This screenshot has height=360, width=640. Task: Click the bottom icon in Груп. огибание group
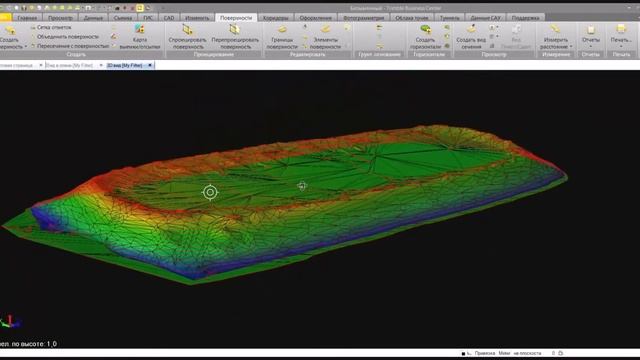pos(379,46)
